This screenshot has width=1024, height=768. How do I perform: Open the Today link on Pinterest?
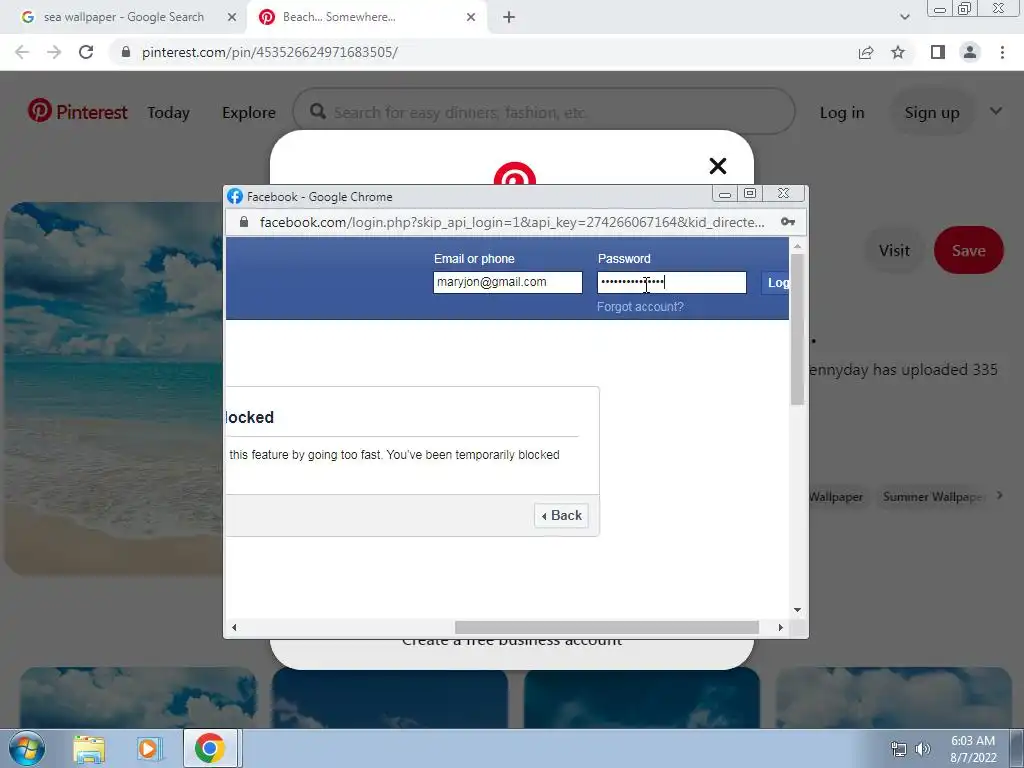pos(168,112)
